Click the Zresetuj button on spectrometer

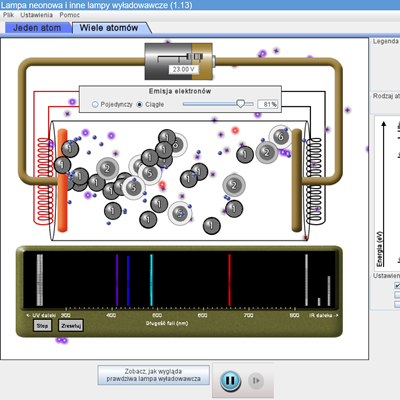pos(71,326)
